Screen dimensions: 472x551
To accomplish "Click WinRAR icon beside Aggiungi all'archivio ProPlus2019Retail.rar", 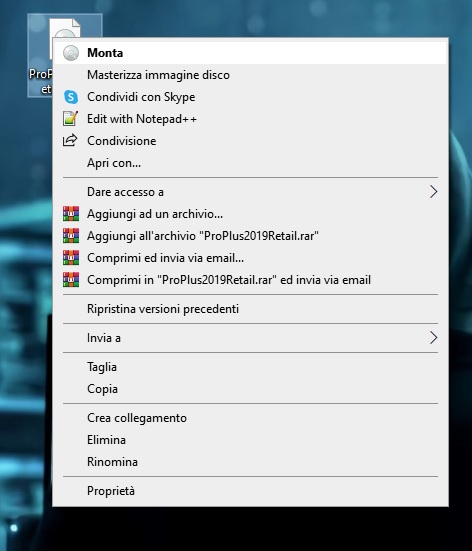I will (x=71, y=235).
